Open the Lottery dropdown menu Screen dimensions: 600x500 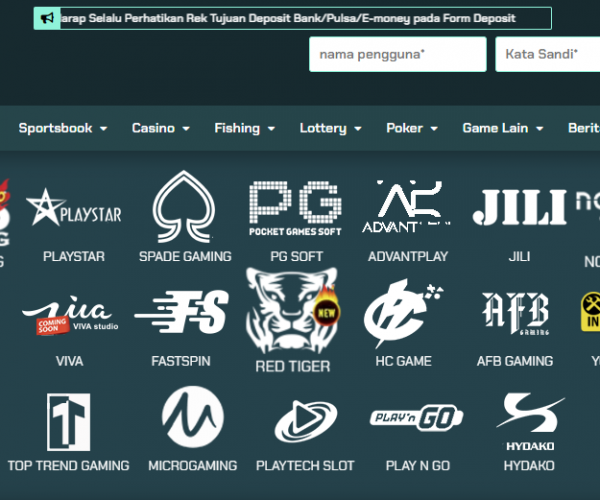click(x=329, y=128)
